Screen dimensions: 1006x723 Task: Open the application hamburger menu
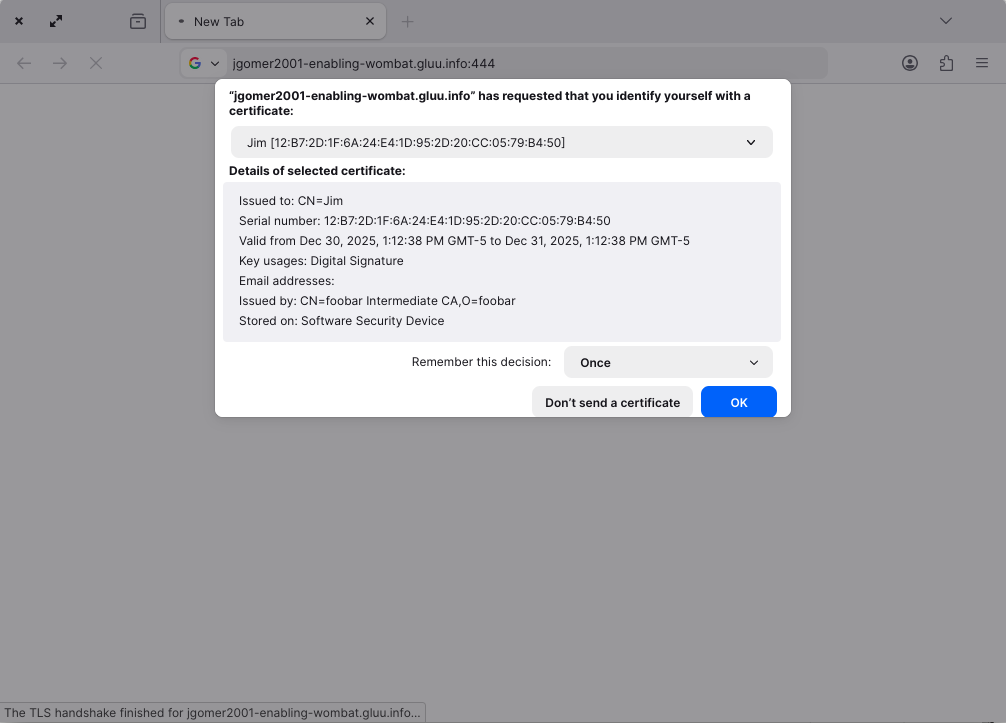pos(981,62)
